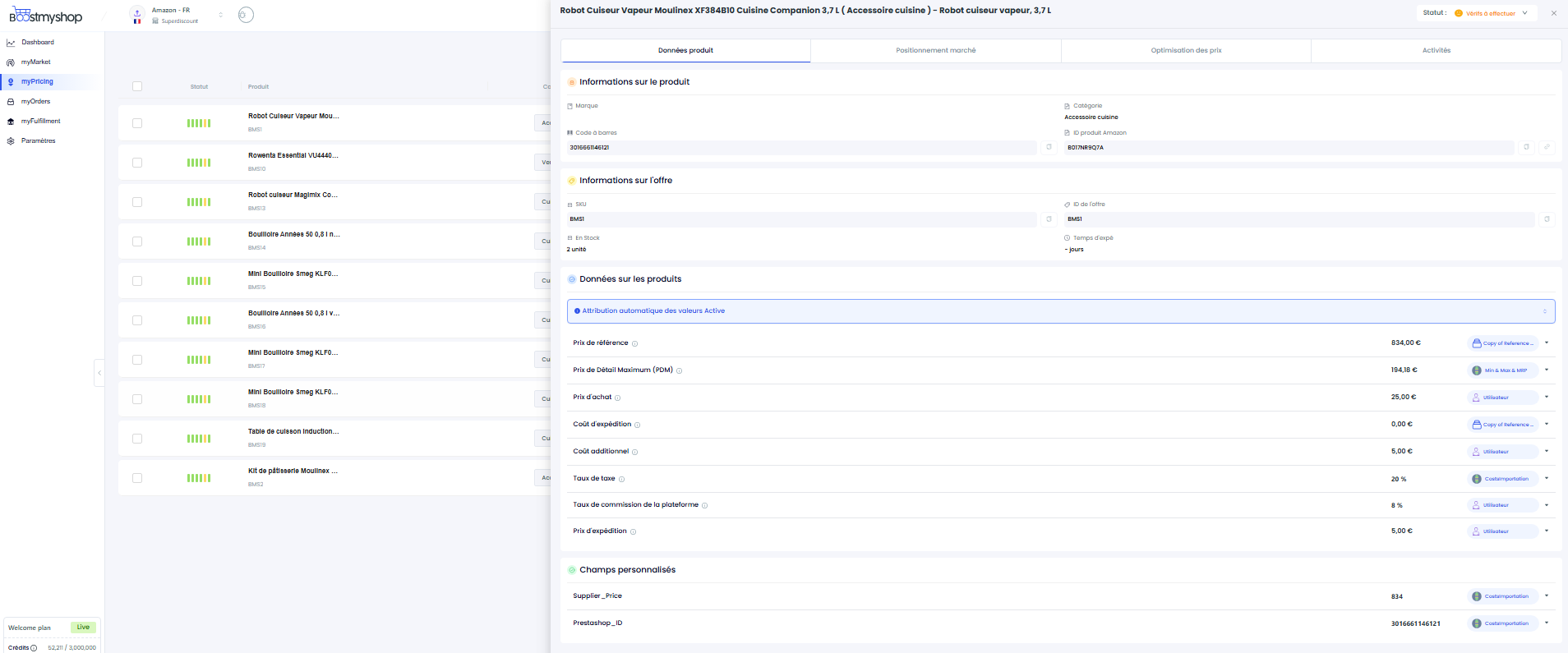This screenshot has width=1568, height=653.
Task: Sort by the Produit column header
Action: pyautogui.click(x=259, y=86)
